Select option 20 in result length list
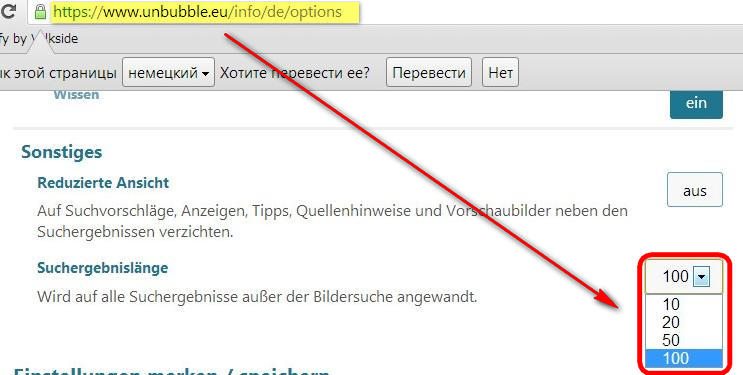The height and width of the screenshot is (375, 743). pyautogui.click(x=684, y=322)
